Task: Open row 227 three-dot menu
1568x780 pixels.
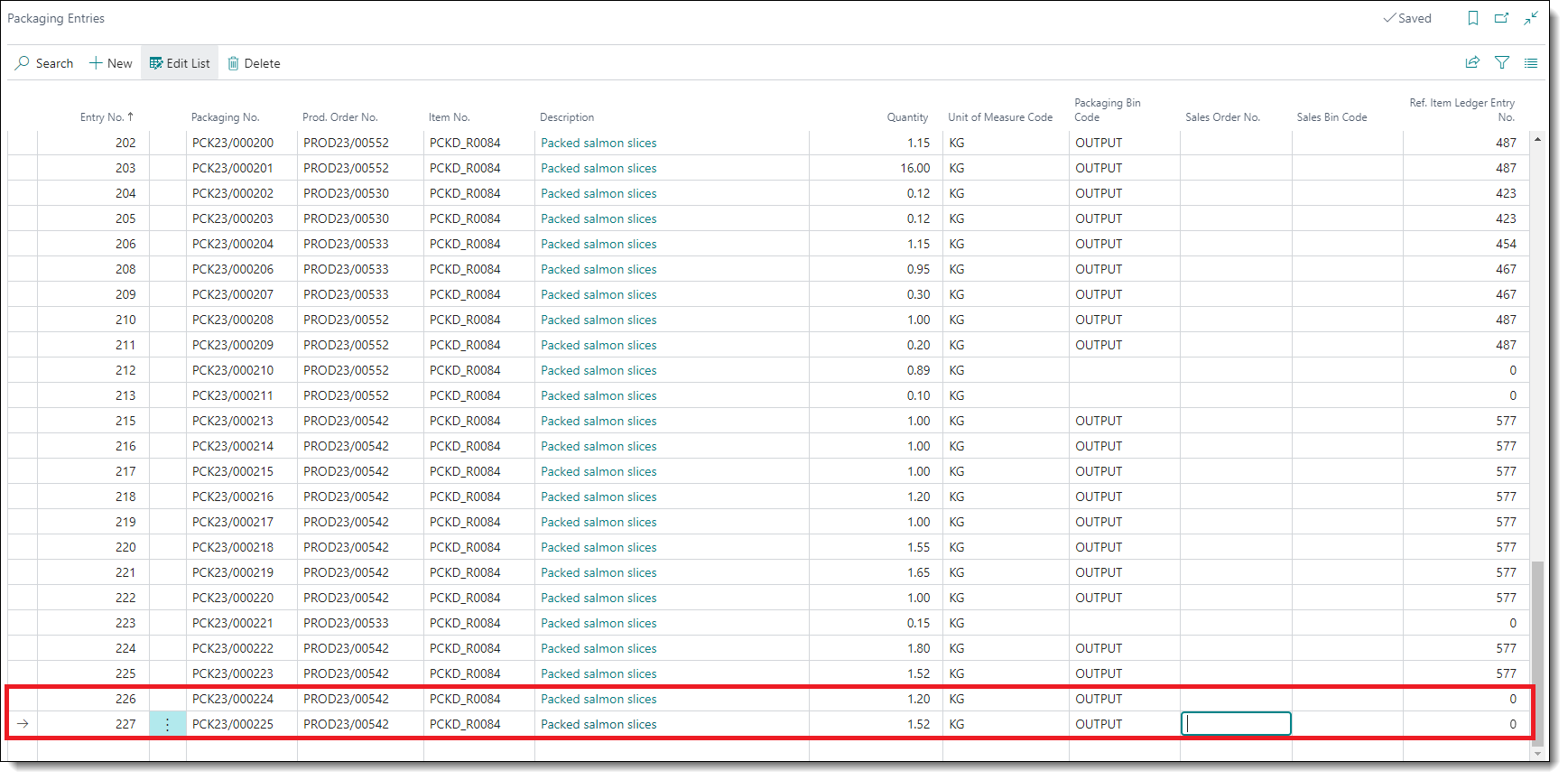Action: (x=167, y=724)
